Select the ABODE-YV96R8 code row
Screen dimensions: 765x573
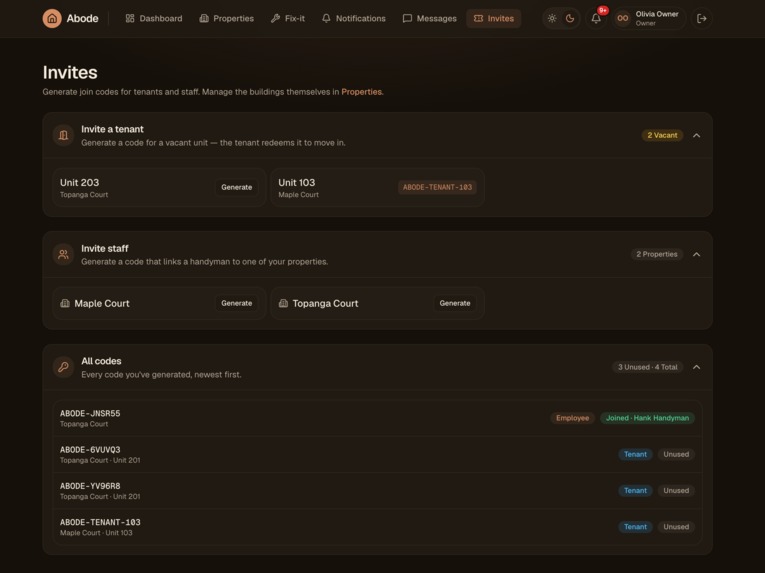click(377, 491)
